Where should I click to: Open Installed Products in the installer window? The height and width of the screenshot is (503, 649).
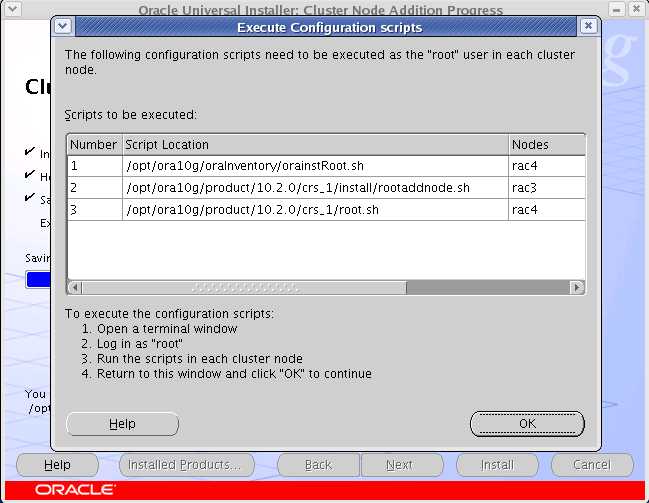tap(186, 465)
